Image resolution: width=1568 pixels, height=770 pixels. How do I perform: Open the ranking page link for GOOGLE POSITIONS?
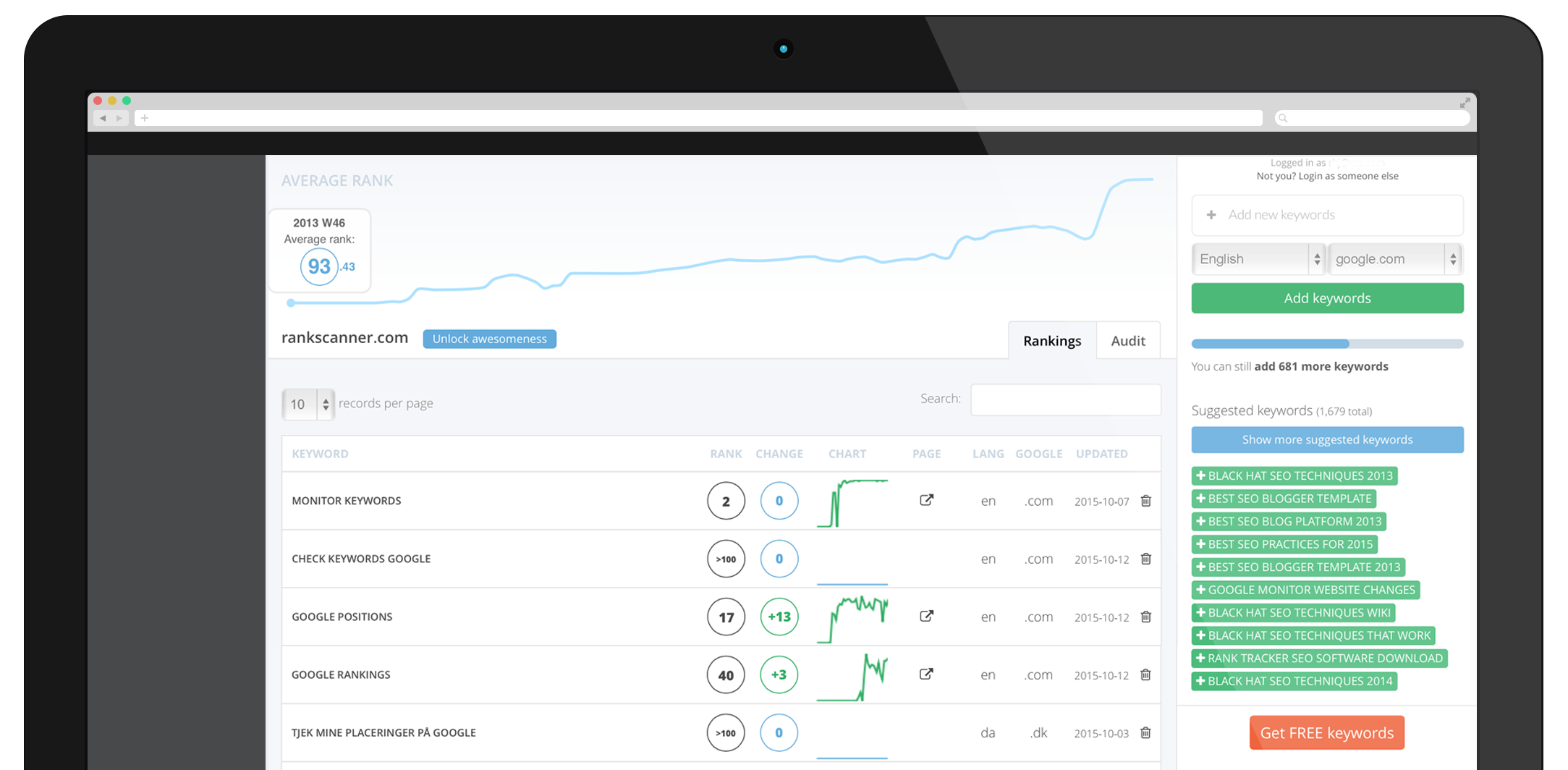[x=926, y=616]
